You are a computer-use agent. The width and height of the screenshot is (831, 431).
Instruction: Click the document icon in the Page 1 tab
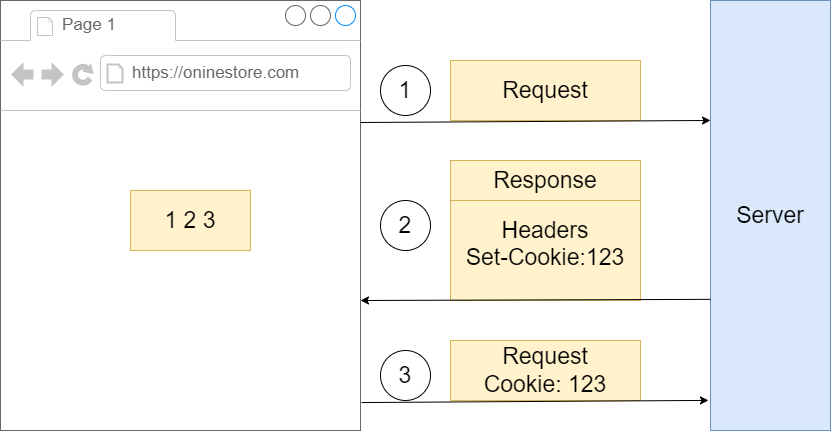45,26
